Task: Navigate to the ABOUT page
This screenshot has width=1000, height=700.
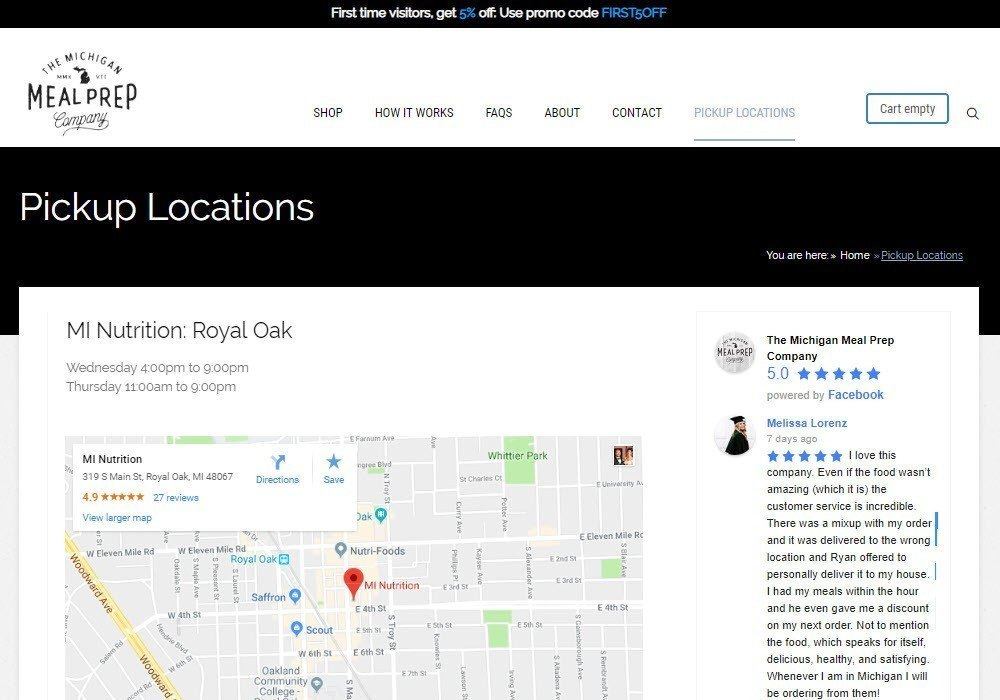Action: [562, 113]
